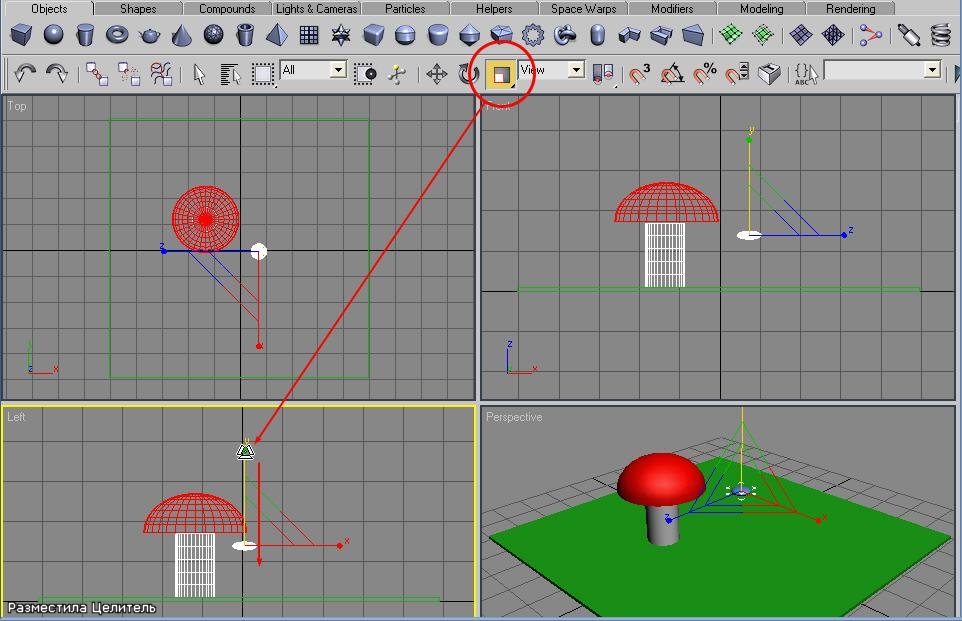Select the C-Ext extrusion icon
Screen dimensions: 962x621
click(x=661, y=35)
